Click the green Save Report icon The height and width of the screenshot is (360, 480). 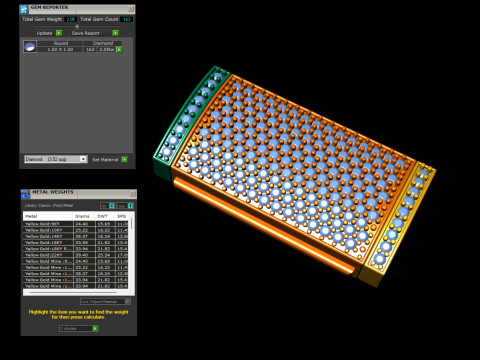[115, 33]
